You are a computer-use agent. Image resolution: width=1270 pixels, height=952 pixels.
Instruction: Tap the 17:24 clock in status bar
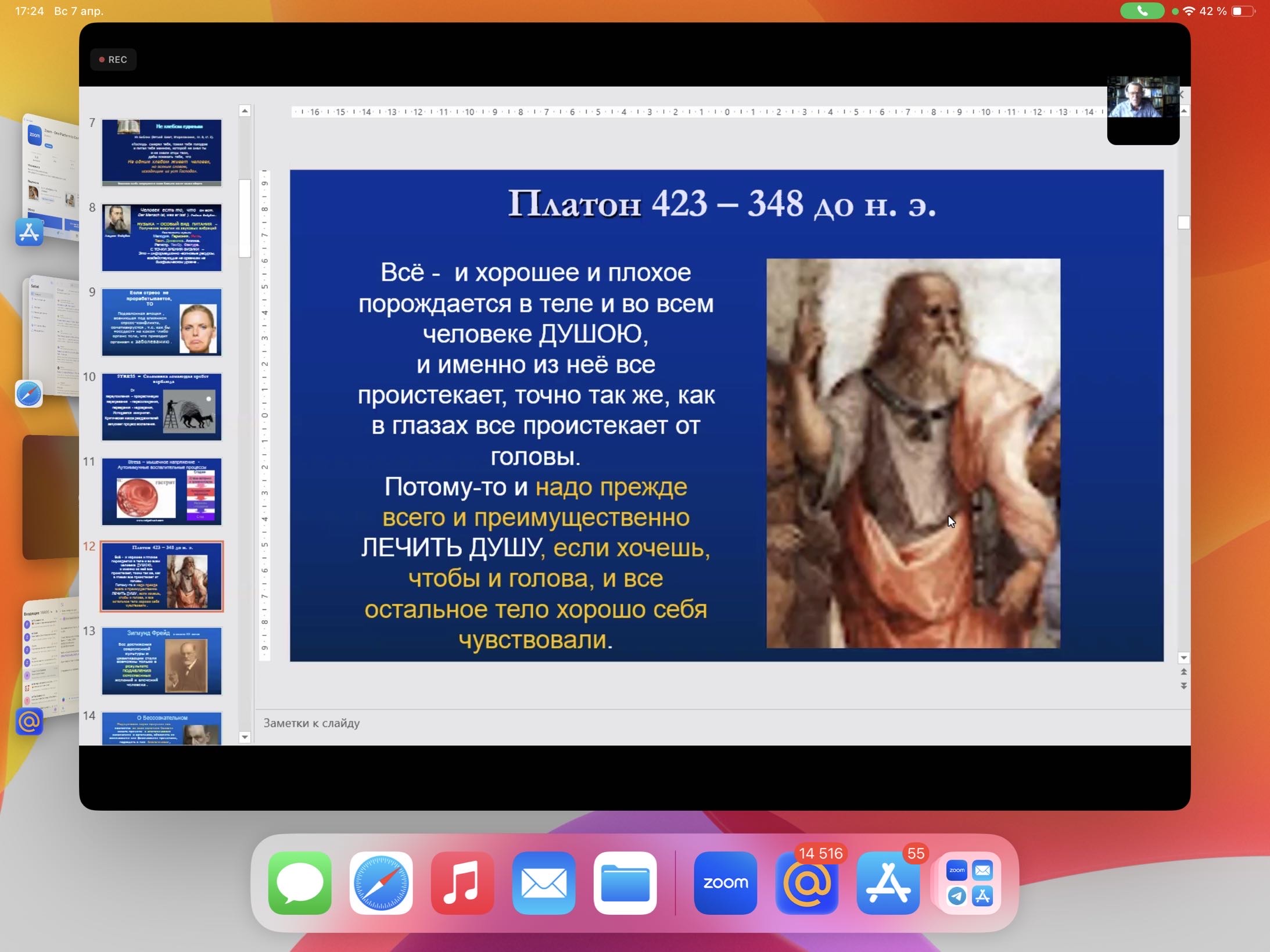pyautogui.click(x=29, y=11)
